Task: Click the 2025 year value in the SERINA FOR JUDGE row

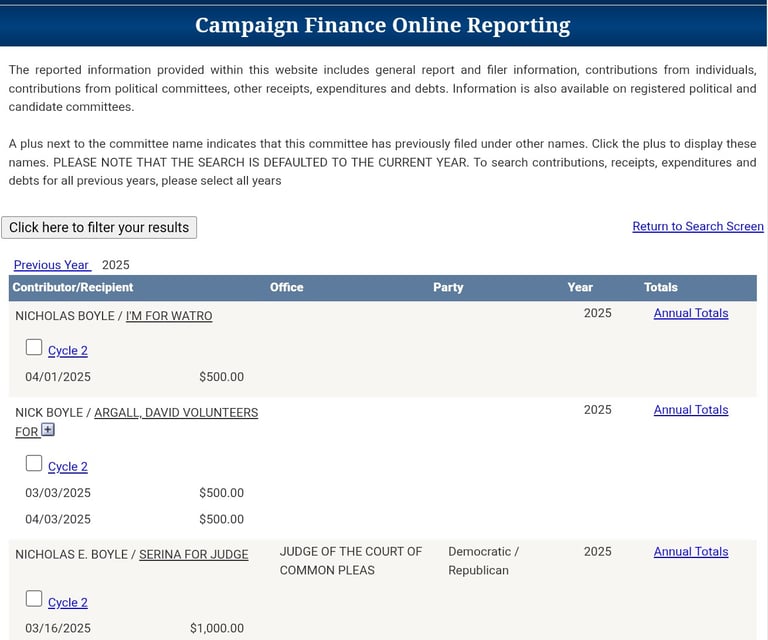Action: pyautogui.click(x=598, y=551)
